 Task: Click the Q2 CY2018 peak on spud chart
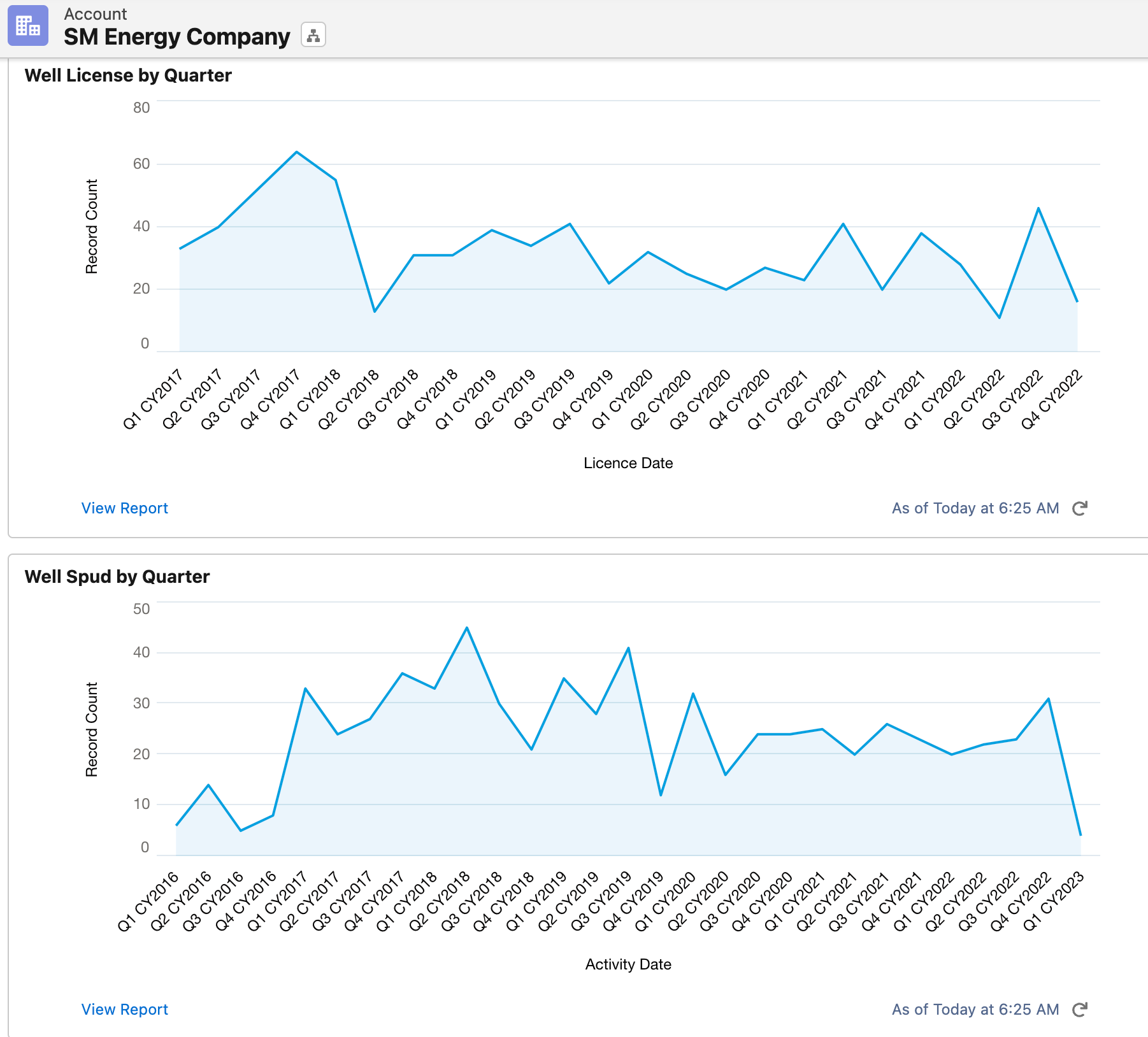pos(467,627)
